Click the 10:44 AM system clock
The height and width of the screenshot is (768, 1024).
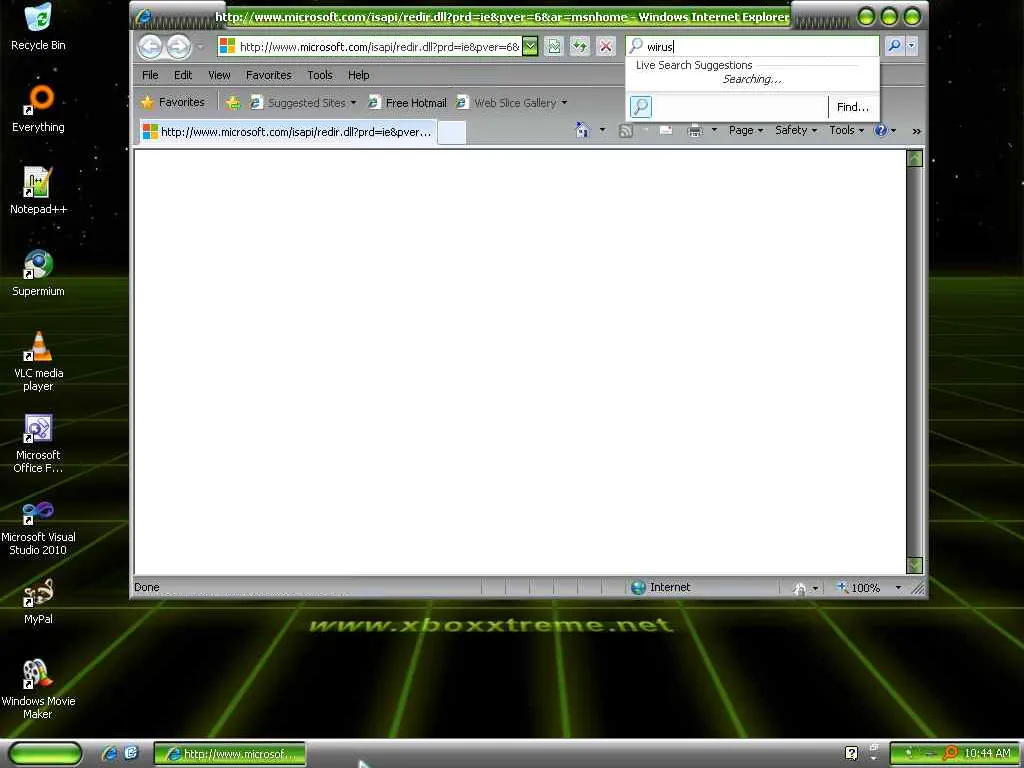(x=987, y=754)
